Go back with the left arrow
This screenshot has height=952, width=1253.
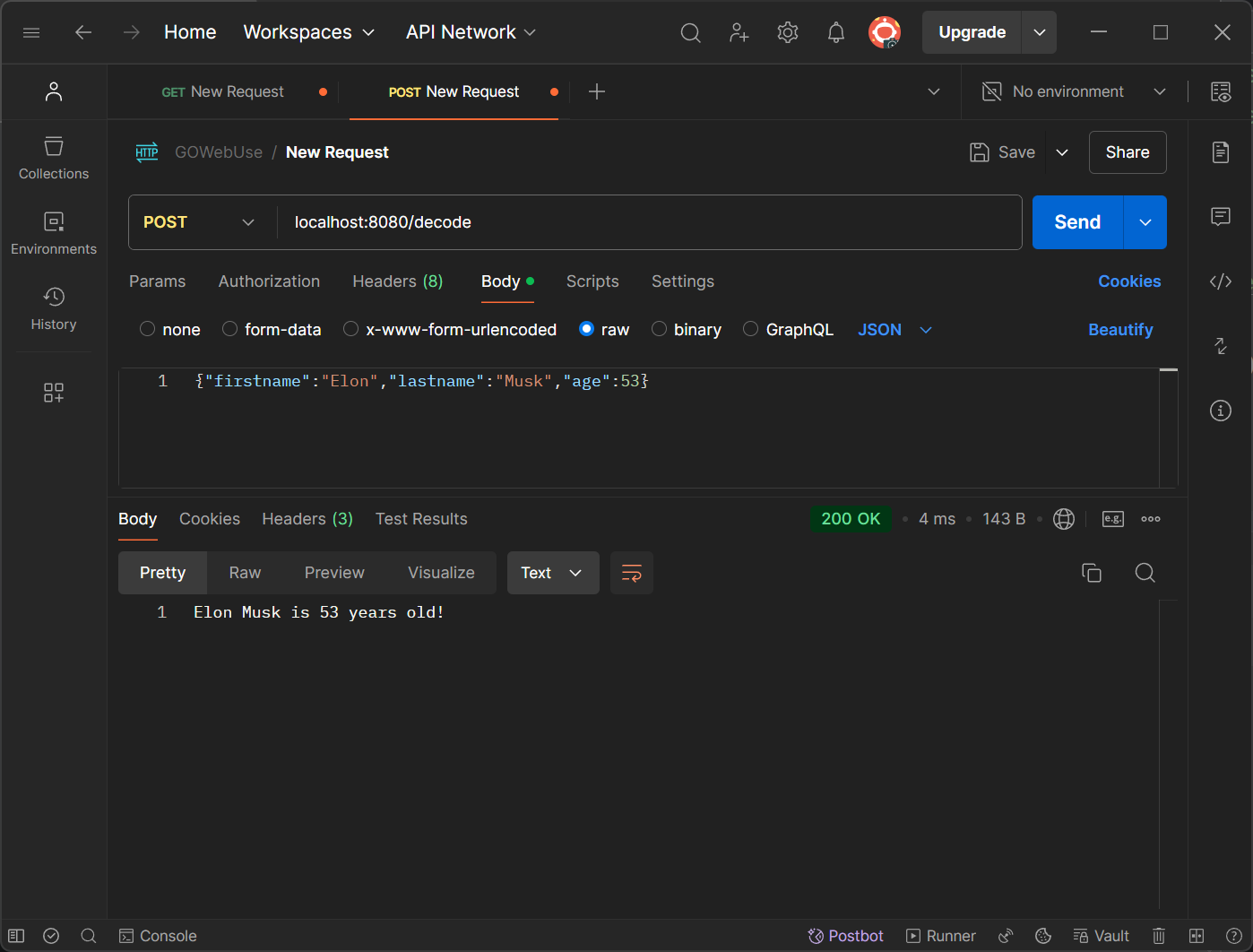coord(83,32)
